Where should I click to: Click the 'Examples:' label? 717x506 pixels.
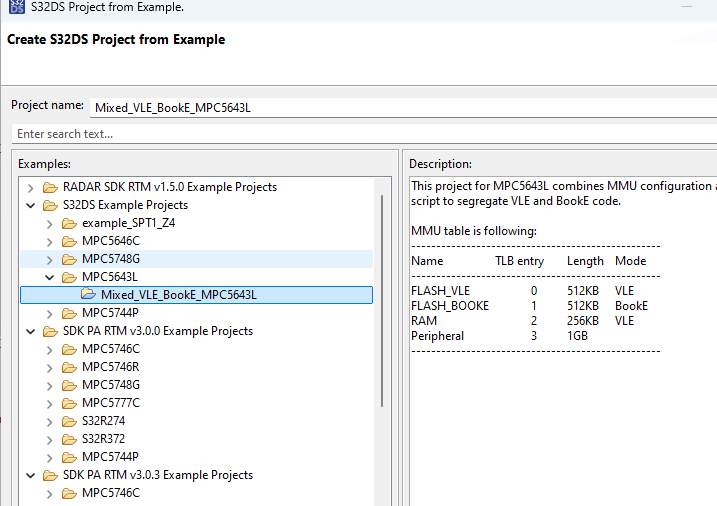tap(44, 164)
